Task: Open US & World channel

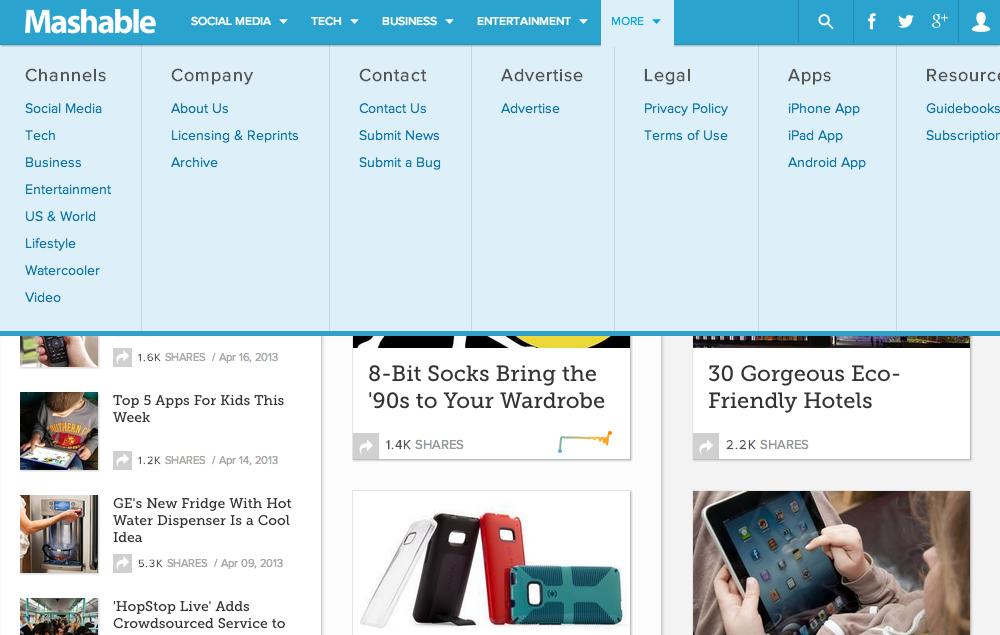Action: point(60,216)
